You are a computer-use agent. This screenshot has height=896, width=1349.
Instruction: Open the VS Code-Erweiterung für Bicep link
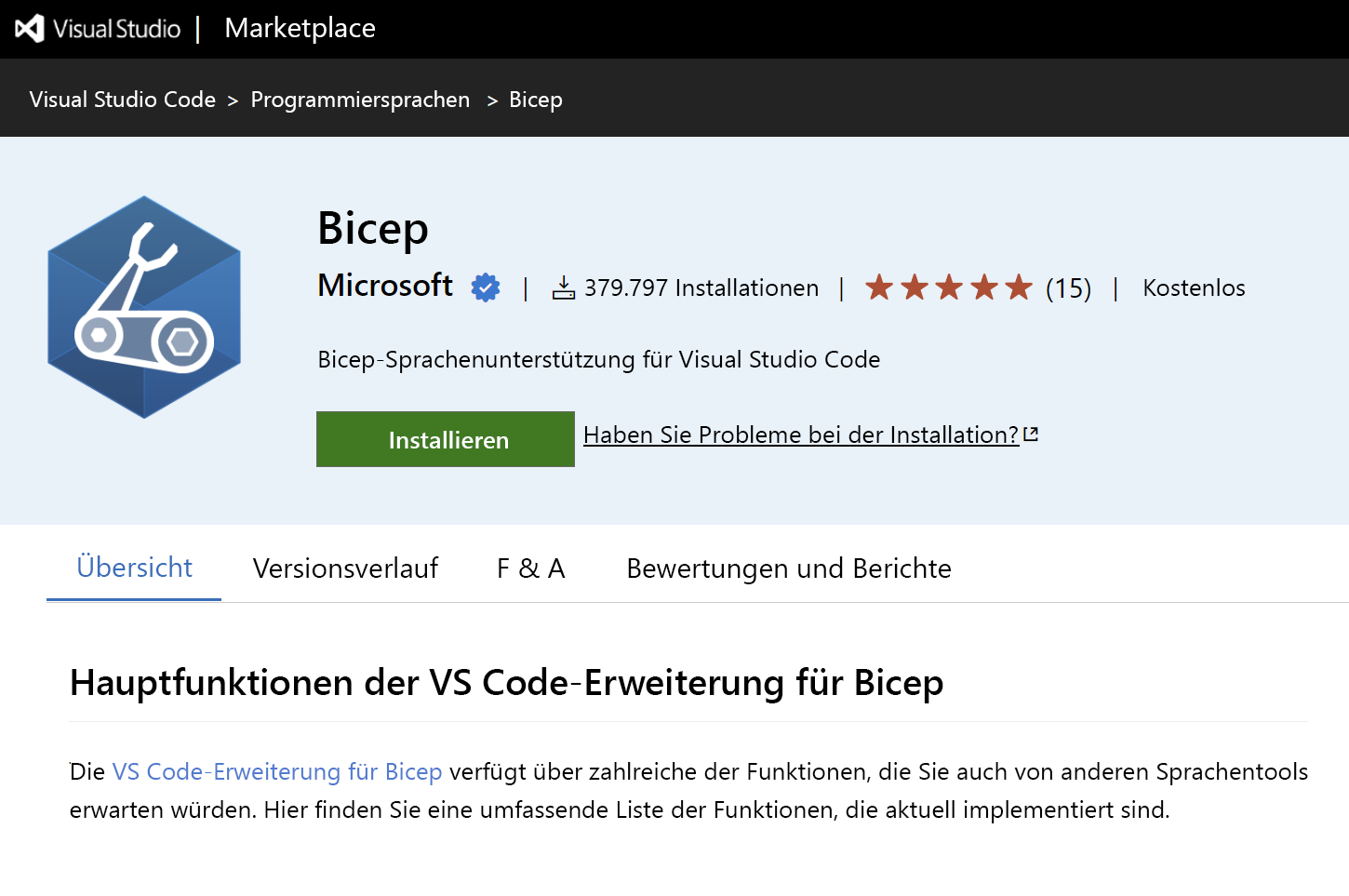tap(276, 771)
